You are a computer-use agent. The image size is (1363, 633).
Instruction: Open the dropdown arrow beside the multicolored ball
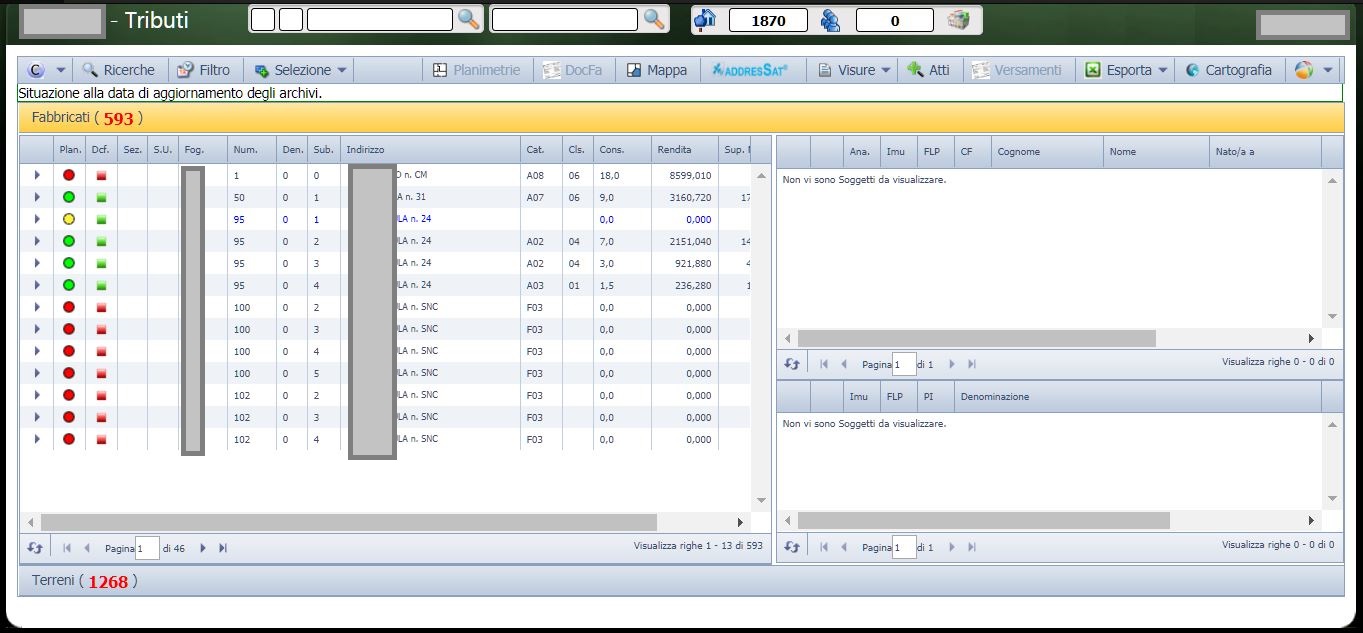pyautogui.click(x=1328, y=70)
